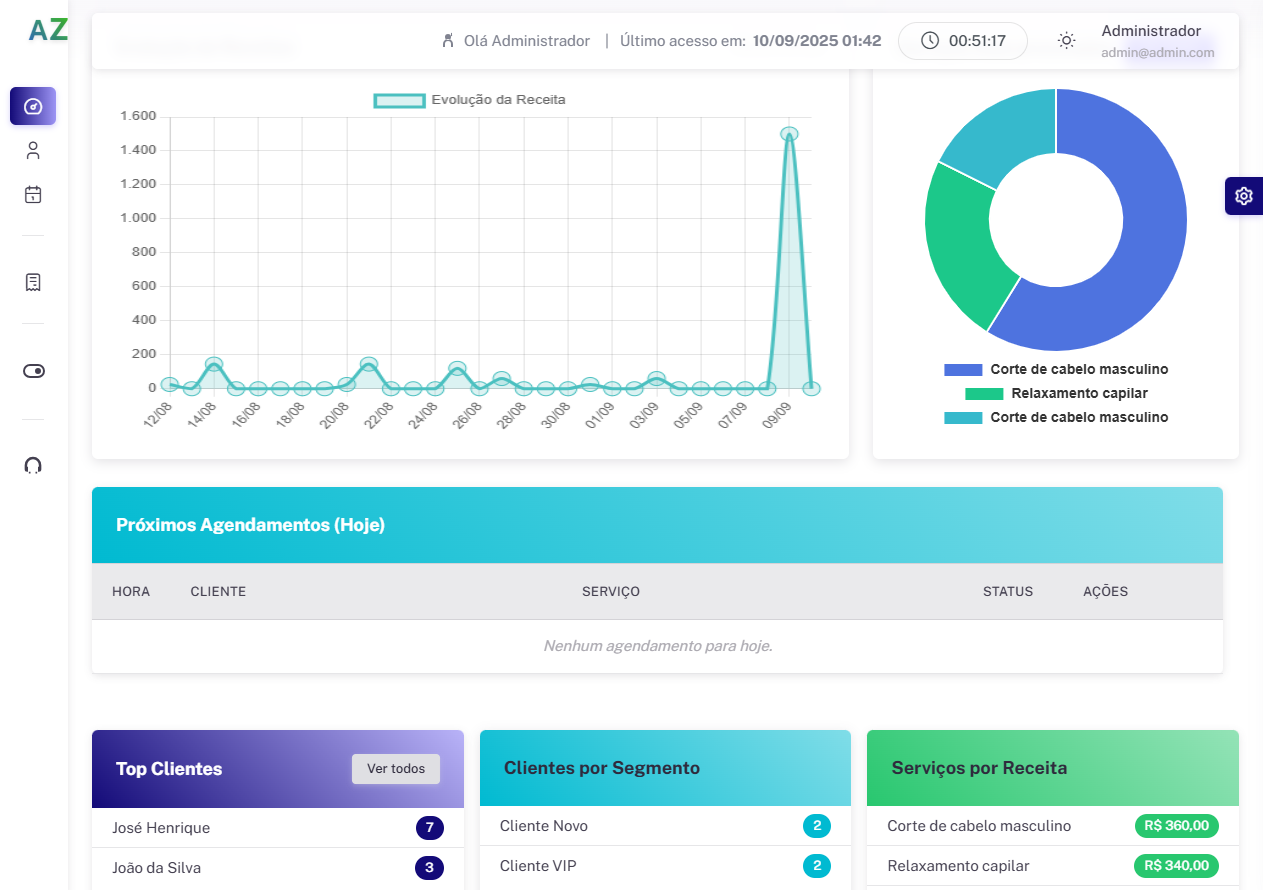Open the calendar scheduling icon in sidebar
The image size is (1263, 890).
(33, 195)
